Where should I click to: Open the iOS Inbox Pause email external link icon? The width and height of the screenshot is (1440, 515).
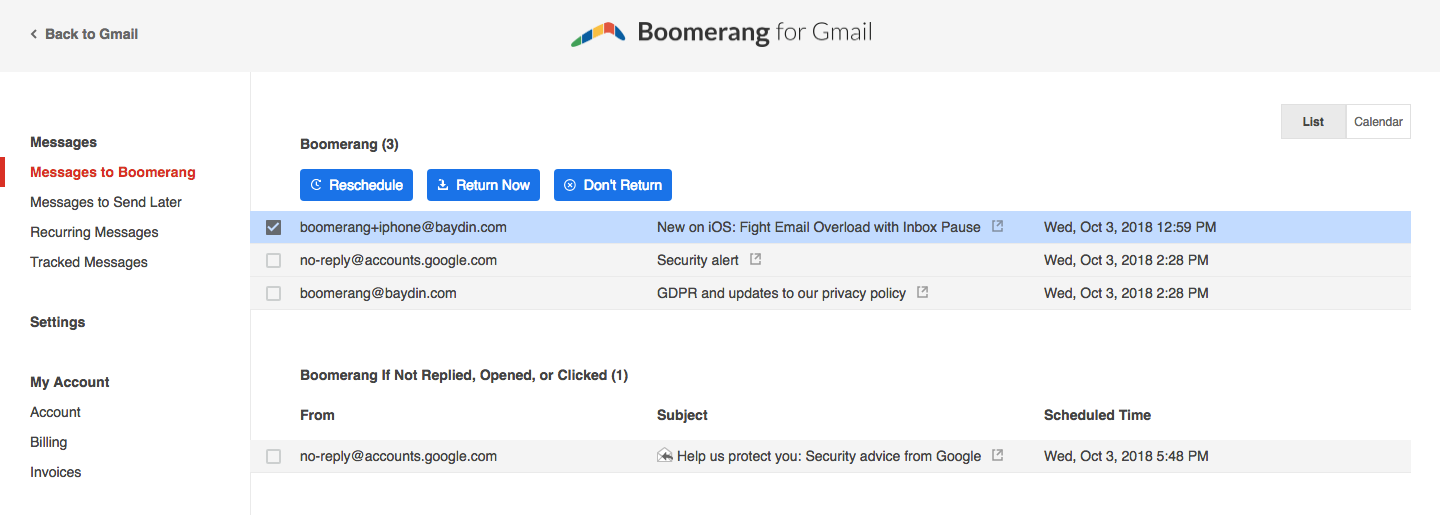point(997,227)
